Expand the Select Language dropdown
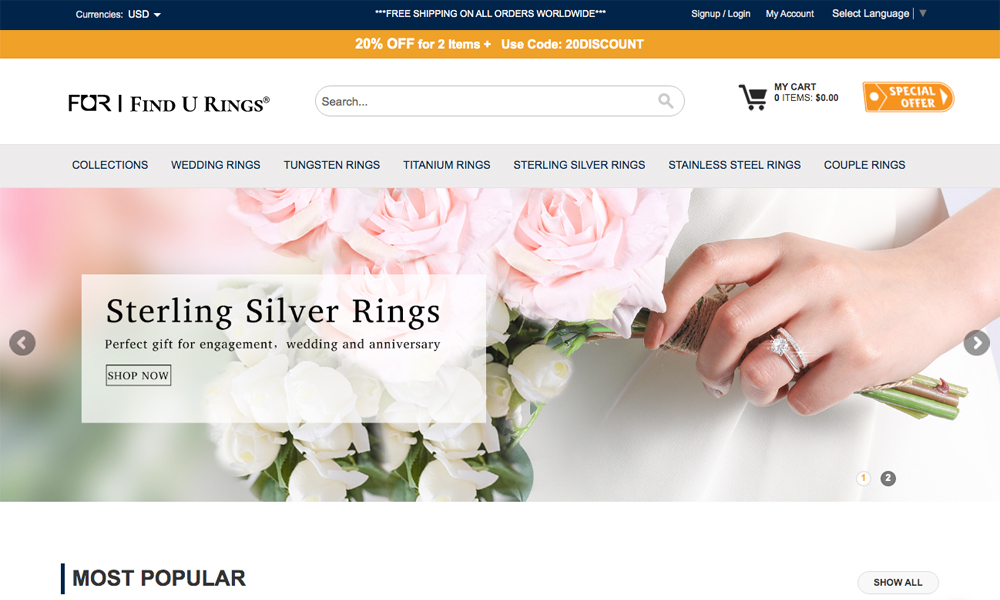 click(879, 13)
